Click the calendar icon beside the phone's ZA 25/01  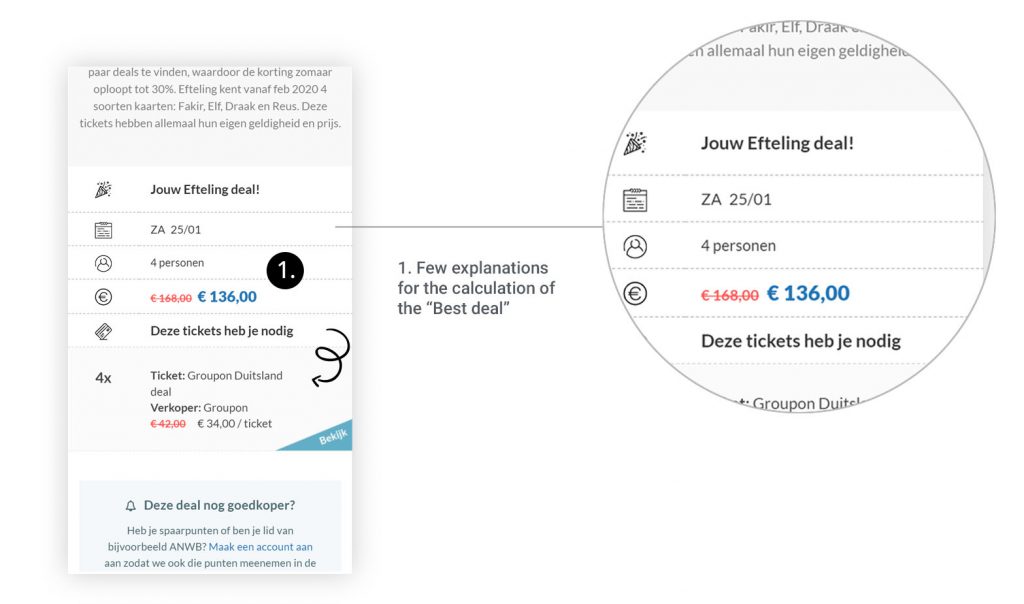103,230
